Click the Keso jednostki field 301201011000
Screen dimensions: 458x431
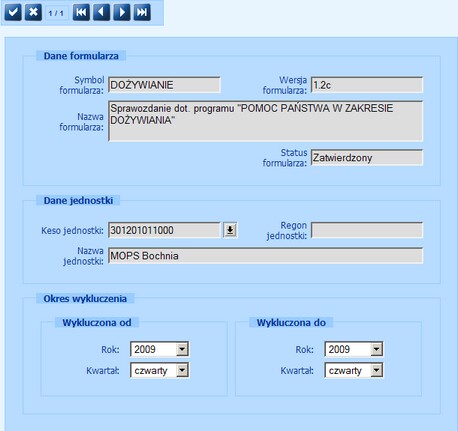click(164, 230)
